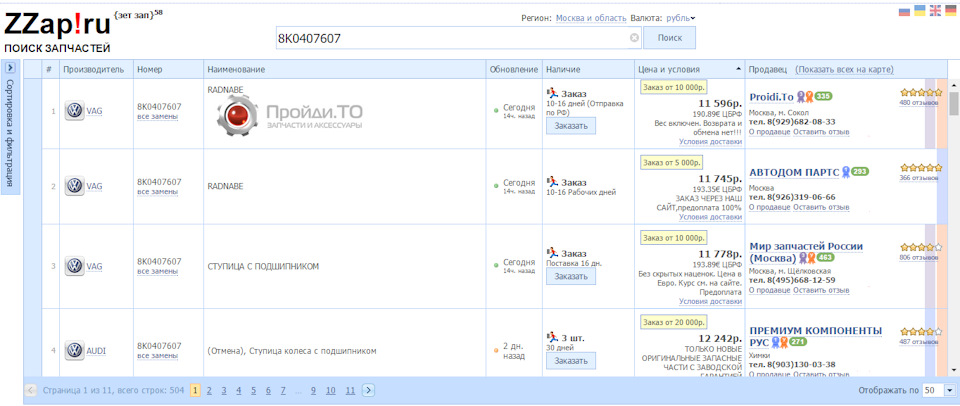Open Условия доставки link for АВТОДОМ ПАРТС

[710, 217]
